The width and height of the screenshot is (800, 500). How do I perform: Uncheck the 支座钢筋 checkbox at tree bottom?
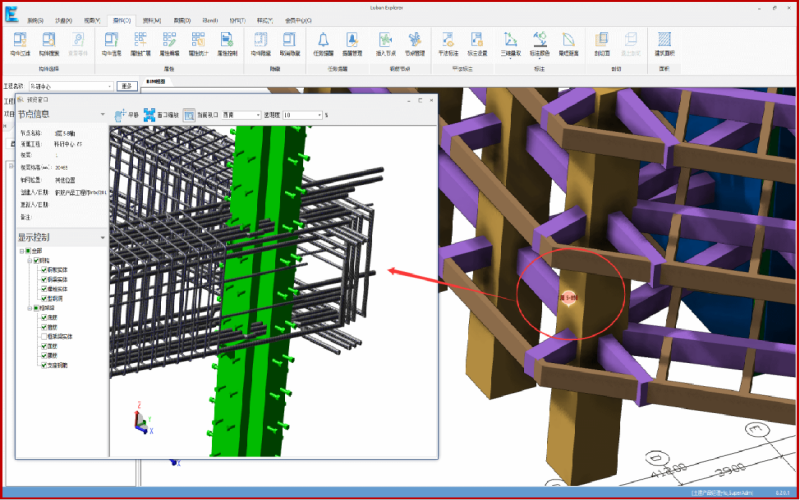pos(44,365)
